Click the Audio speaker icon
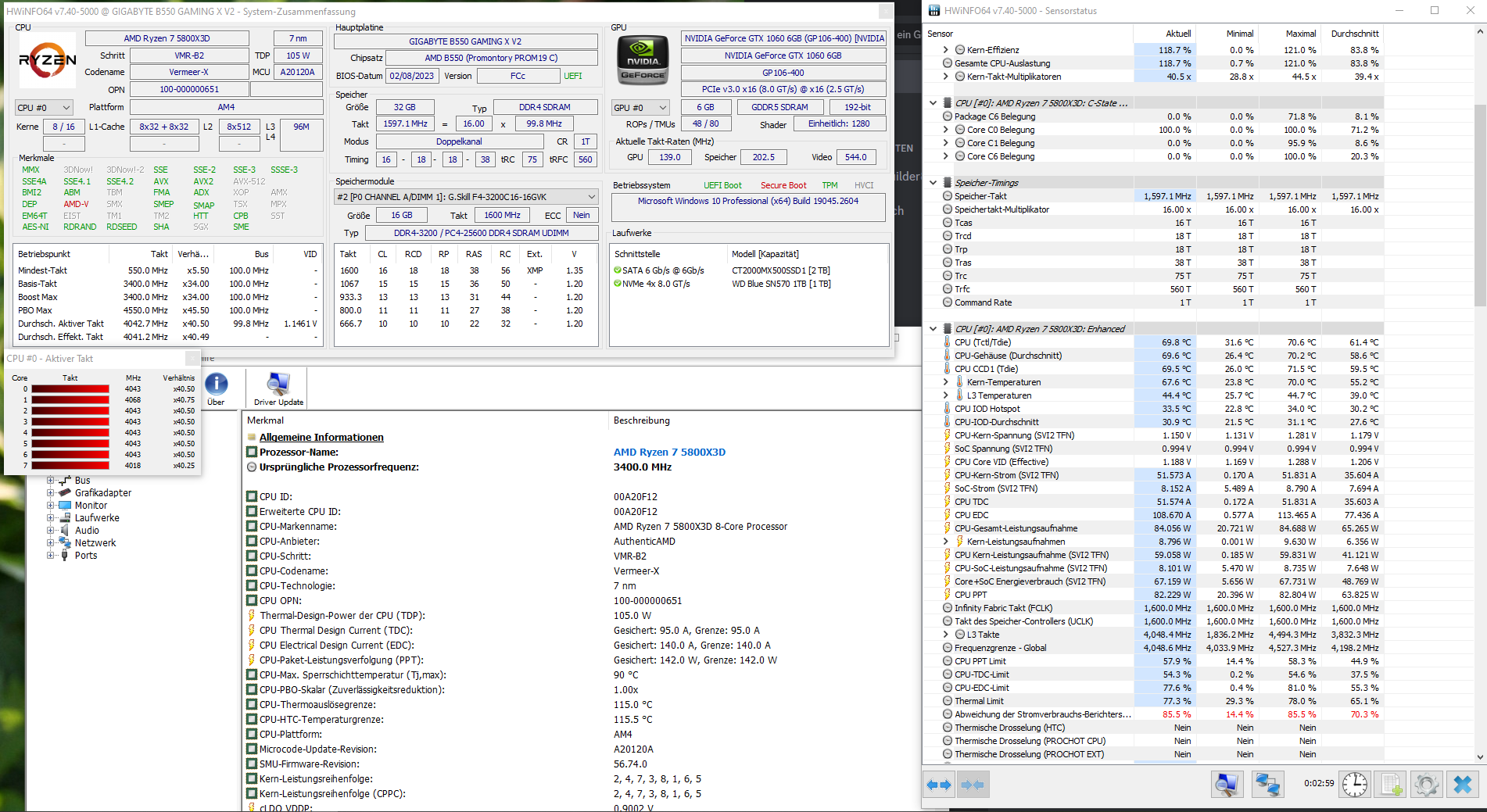The image size is (1487, 812). click(x=66, y=530)
